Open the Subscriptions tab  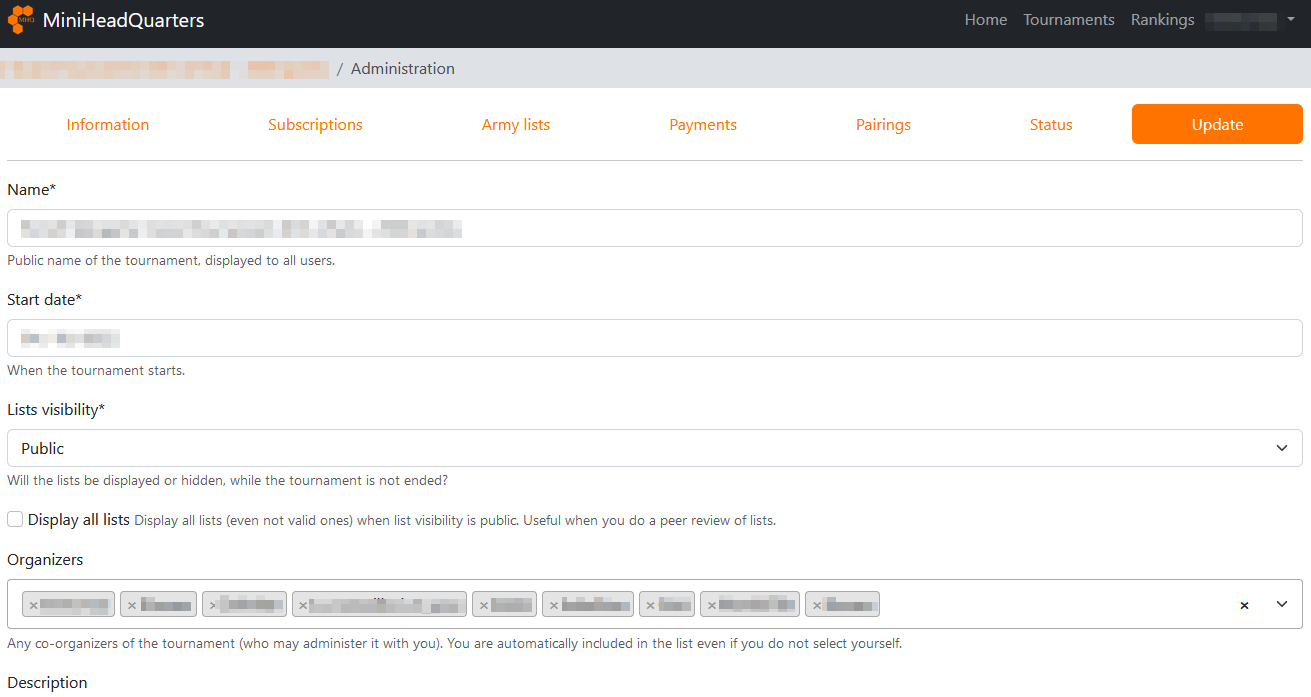315,125
